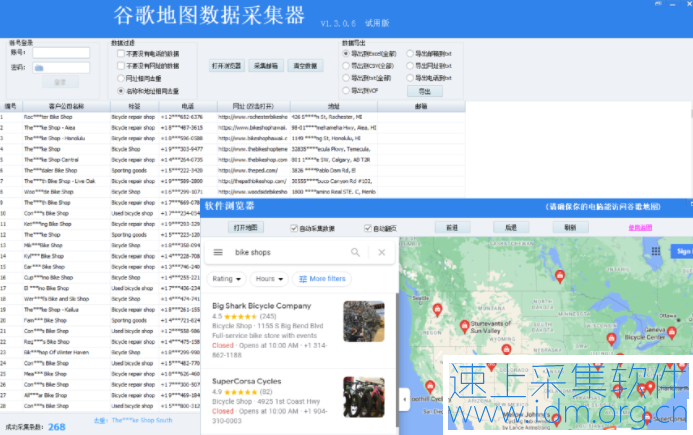Click the Sign in button on map

click(682, 251)
